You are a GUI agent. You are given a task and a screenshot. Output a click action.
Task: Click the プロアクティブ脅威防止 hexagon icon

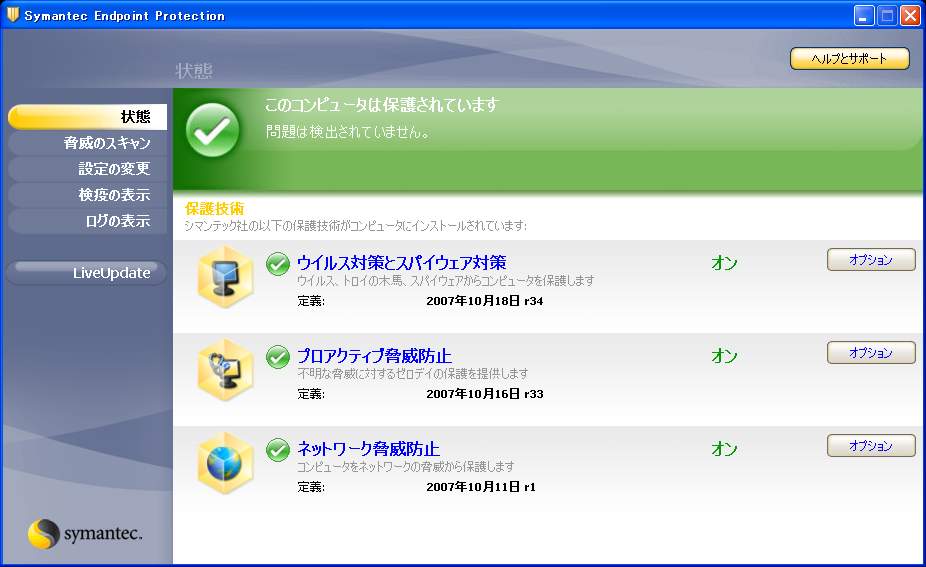[x=225, y=370]
